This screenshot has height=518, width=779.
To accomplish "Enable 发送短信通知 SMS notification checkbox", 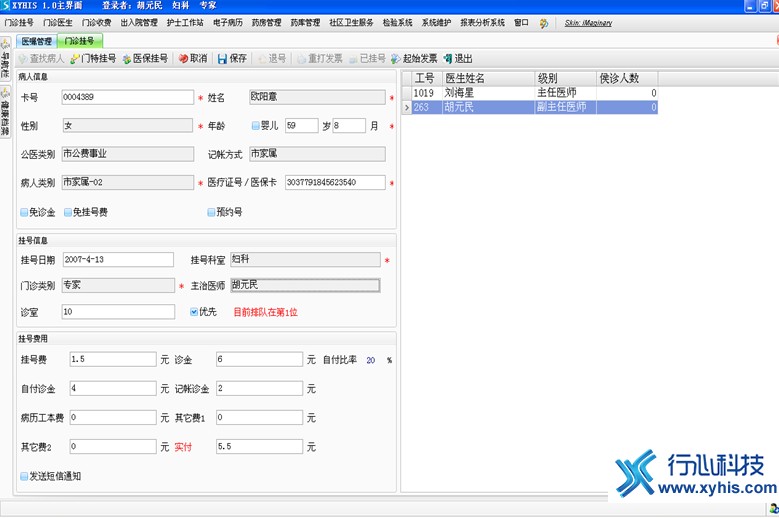I will (x=24, y=476).
